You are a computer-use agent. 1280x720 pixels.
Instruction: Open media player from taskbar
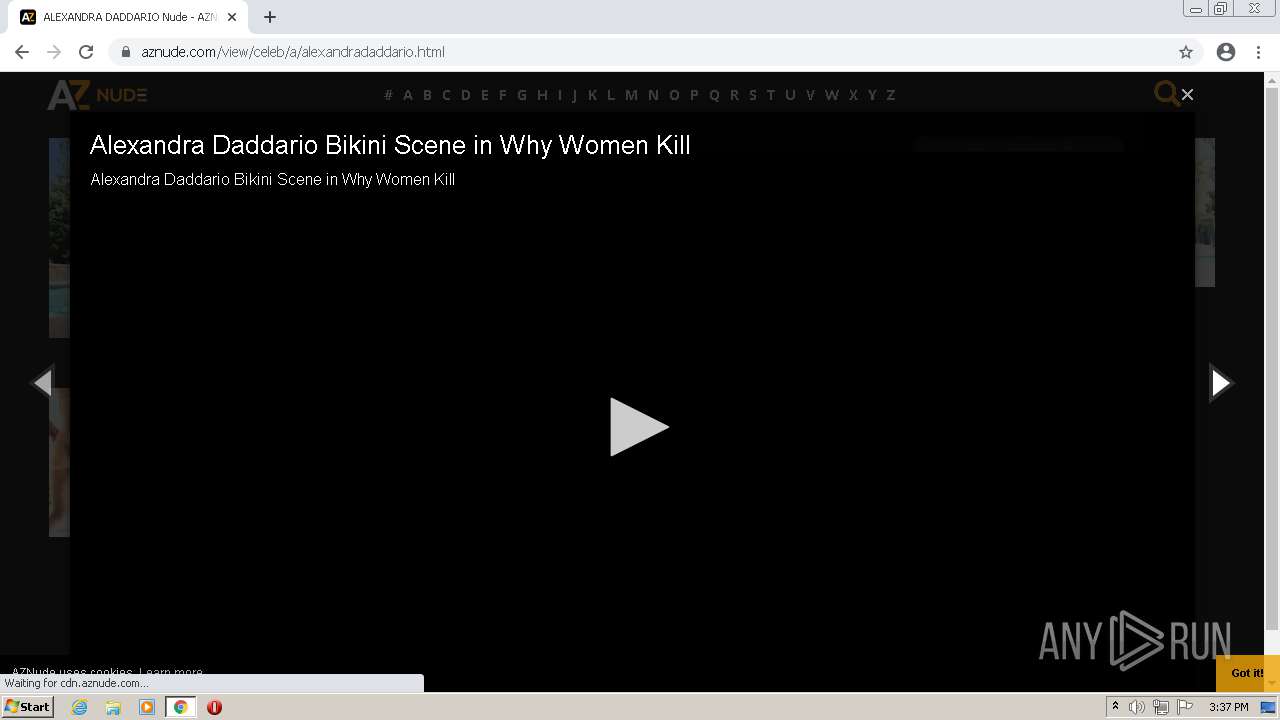pyautogui.click(x=147, y=707)
